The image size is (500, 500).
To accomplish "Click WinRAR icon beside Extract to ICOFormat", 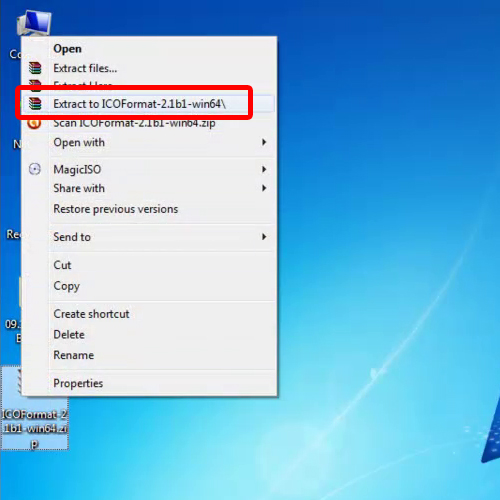I will [x=35, y=104].
